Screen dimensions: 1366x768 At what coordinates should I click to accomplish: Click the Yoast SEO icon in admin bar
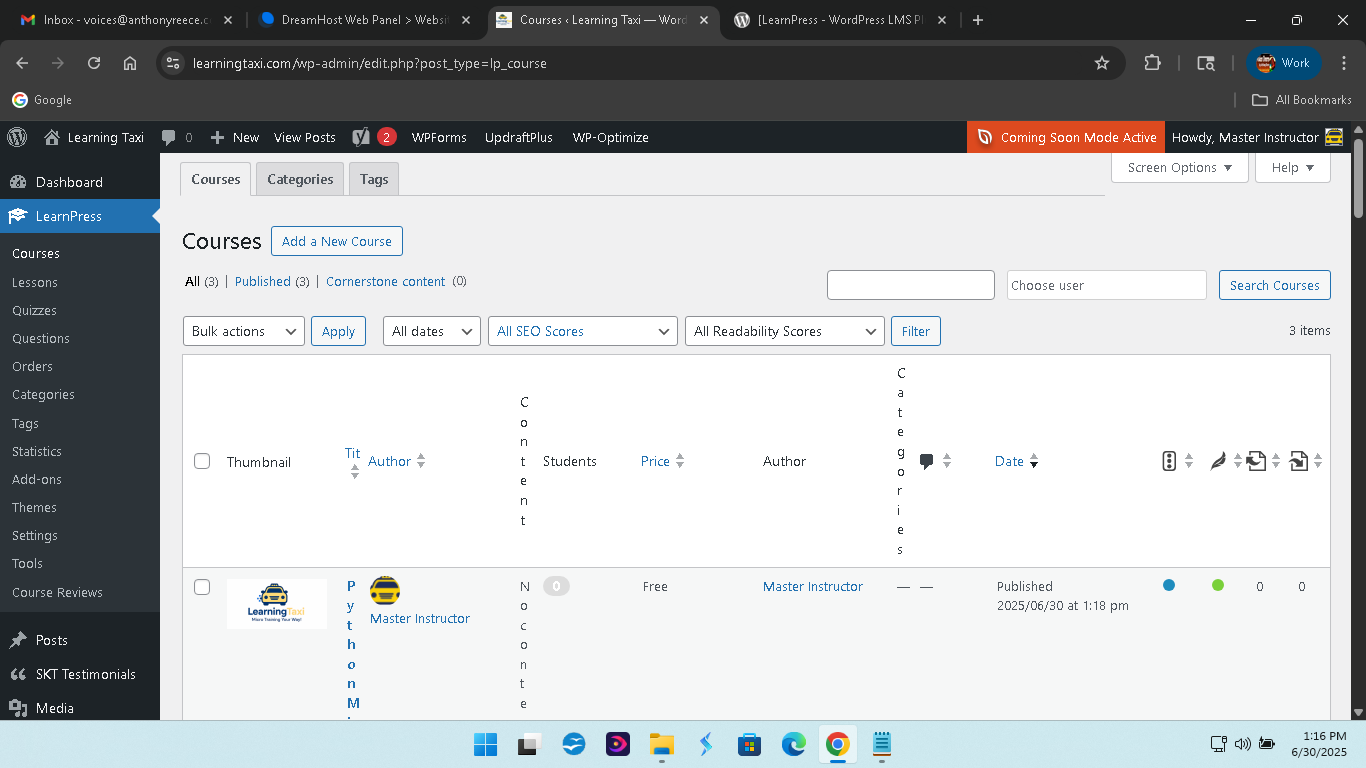[360, 137]
